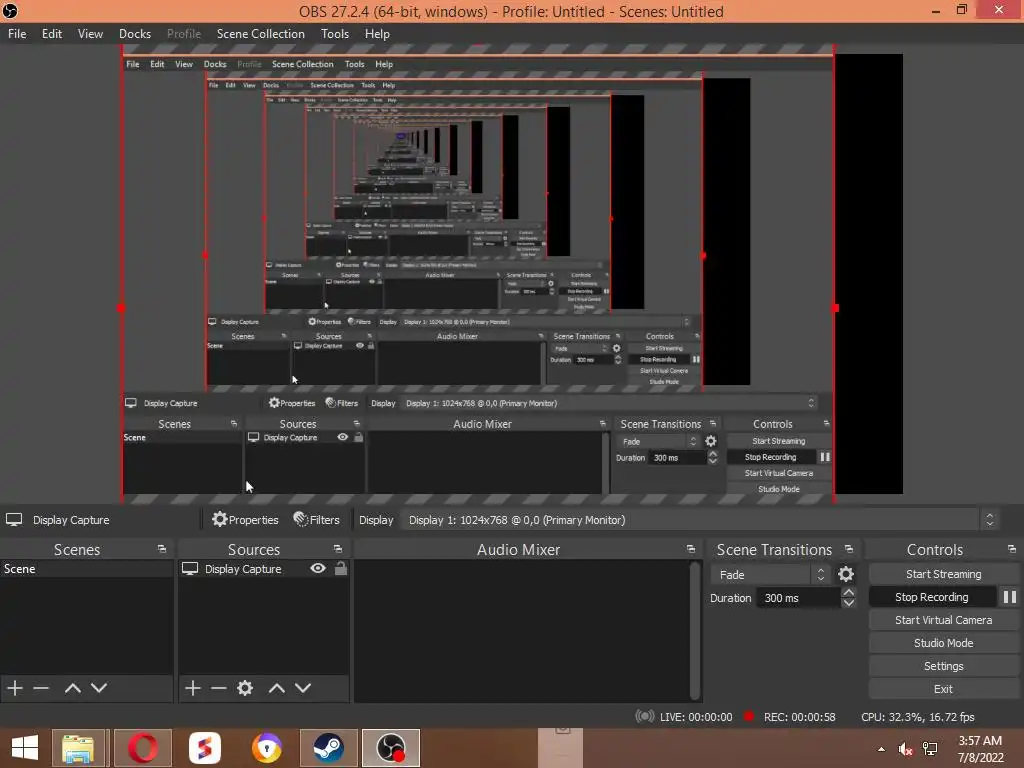Click the REC: 00:00:58 status text
The width and height of the screenshot is (1024, 768).
(x=799, y=717)
